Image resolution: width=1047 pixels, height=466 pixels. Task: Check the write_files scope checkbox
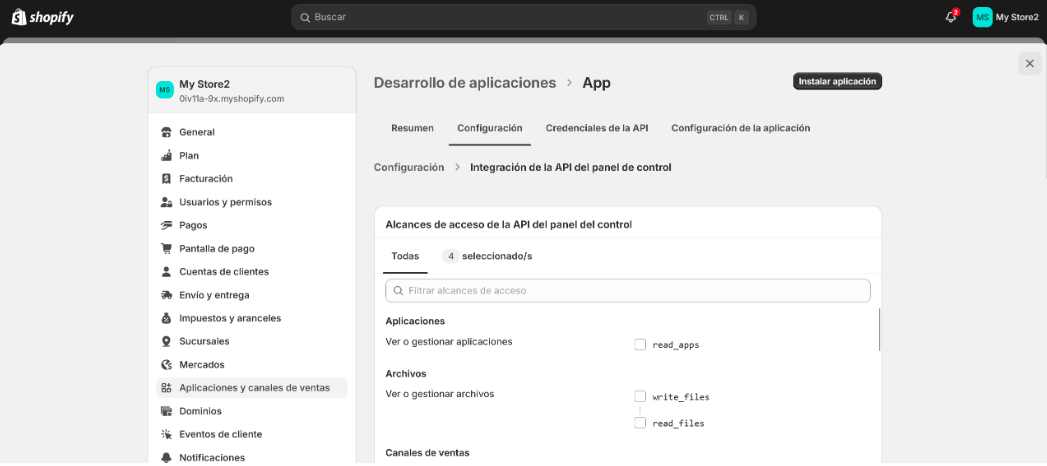point(640,396)
